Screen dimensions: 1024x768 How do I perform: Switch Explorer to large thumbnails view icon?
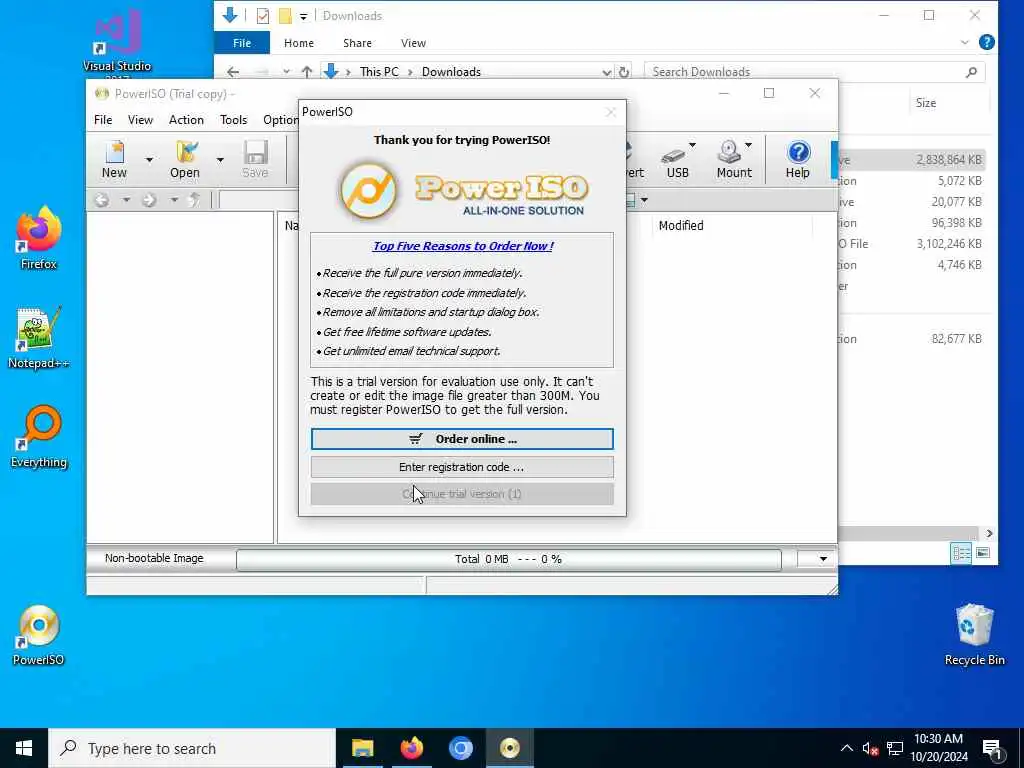pos(983,553)
